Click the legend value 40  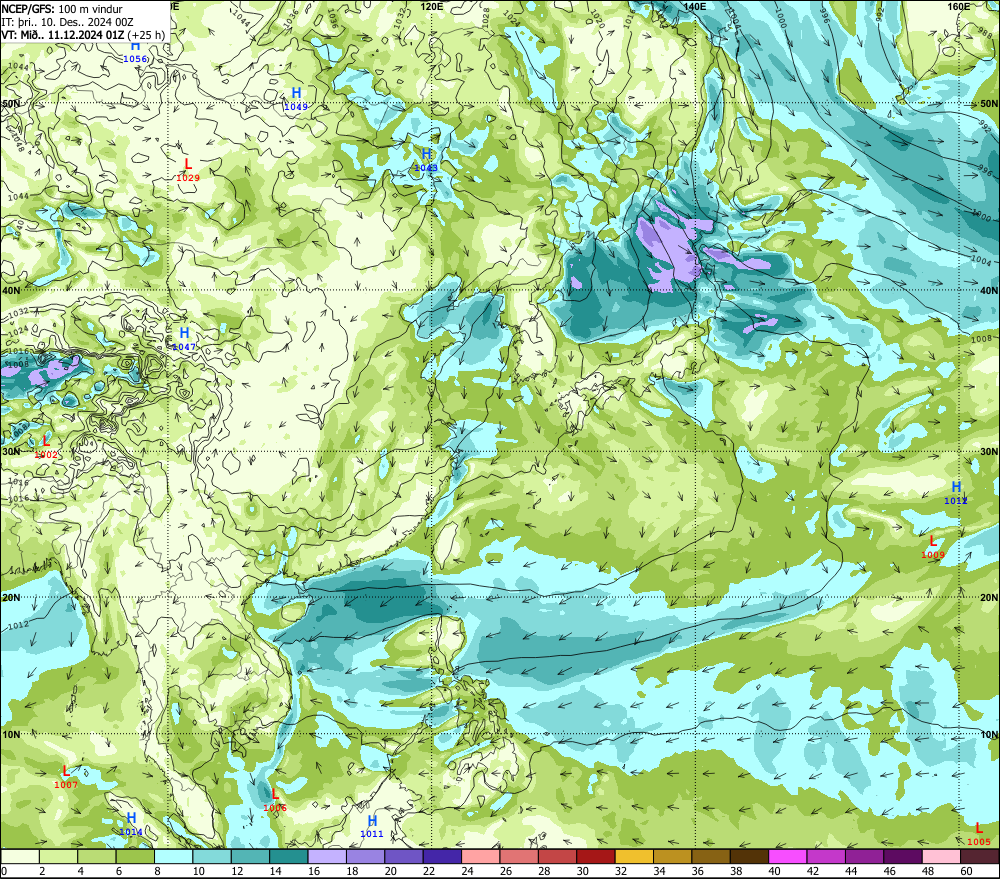[775, 871]
